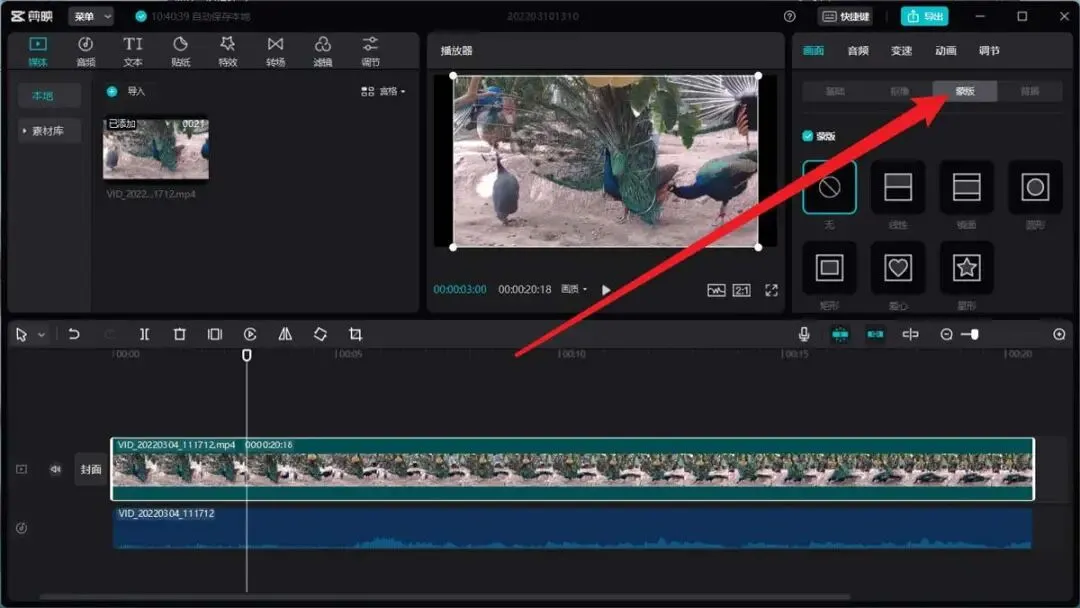
Task: Switch to the 背景 background sub-tab
Action: point(1030,91)
